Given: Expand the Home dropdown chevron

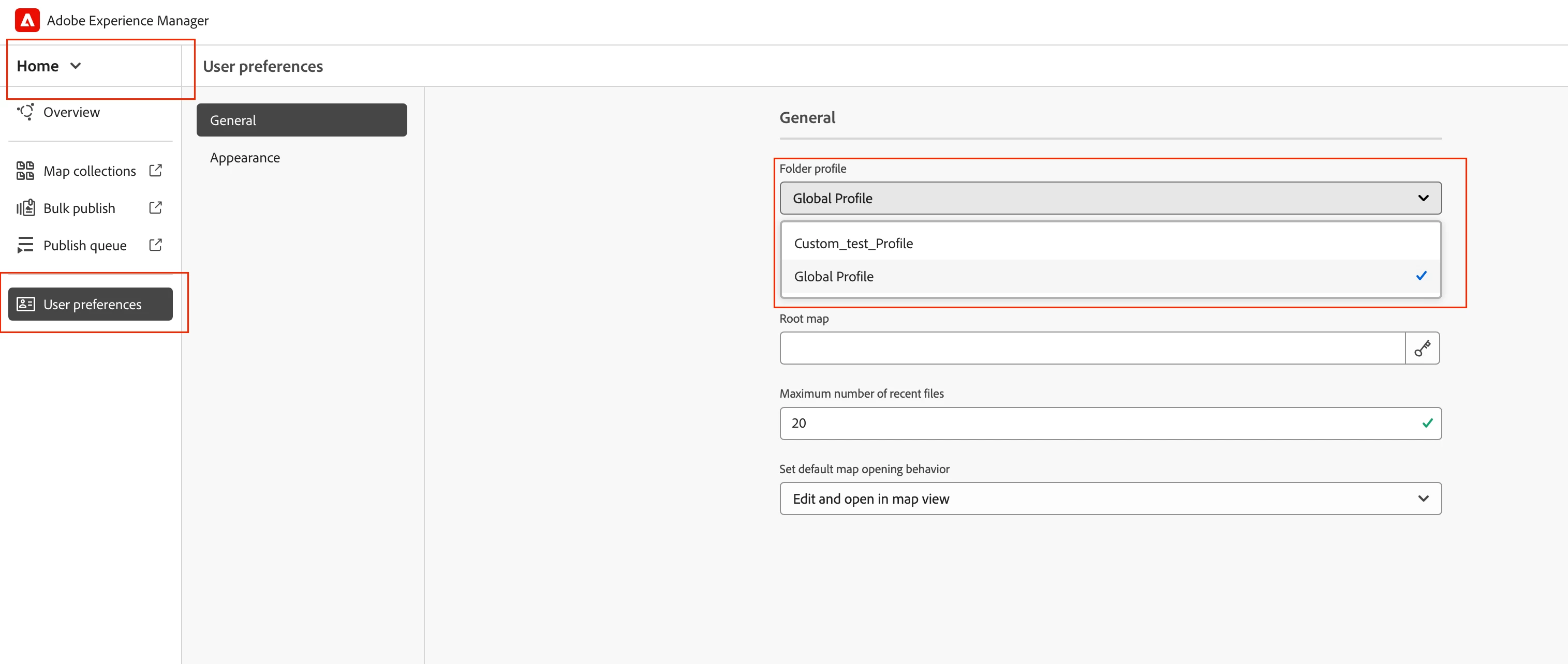Looking at the screenshot, I should click(x=76, y=66).
